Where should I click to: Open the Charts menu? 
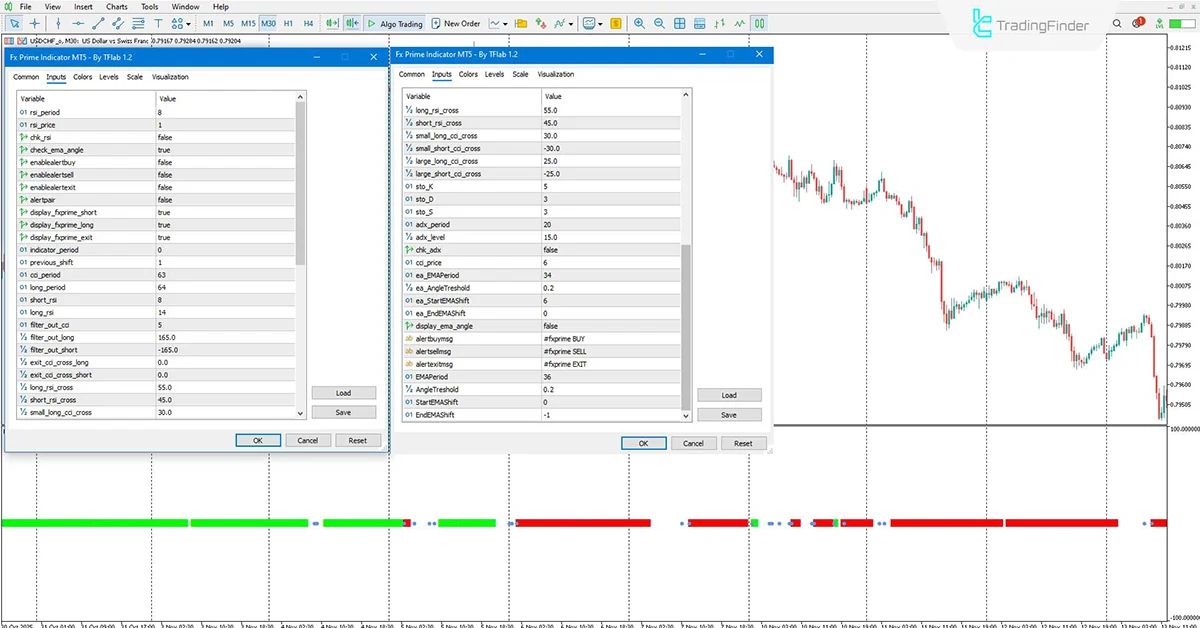[x=116, y=6]
